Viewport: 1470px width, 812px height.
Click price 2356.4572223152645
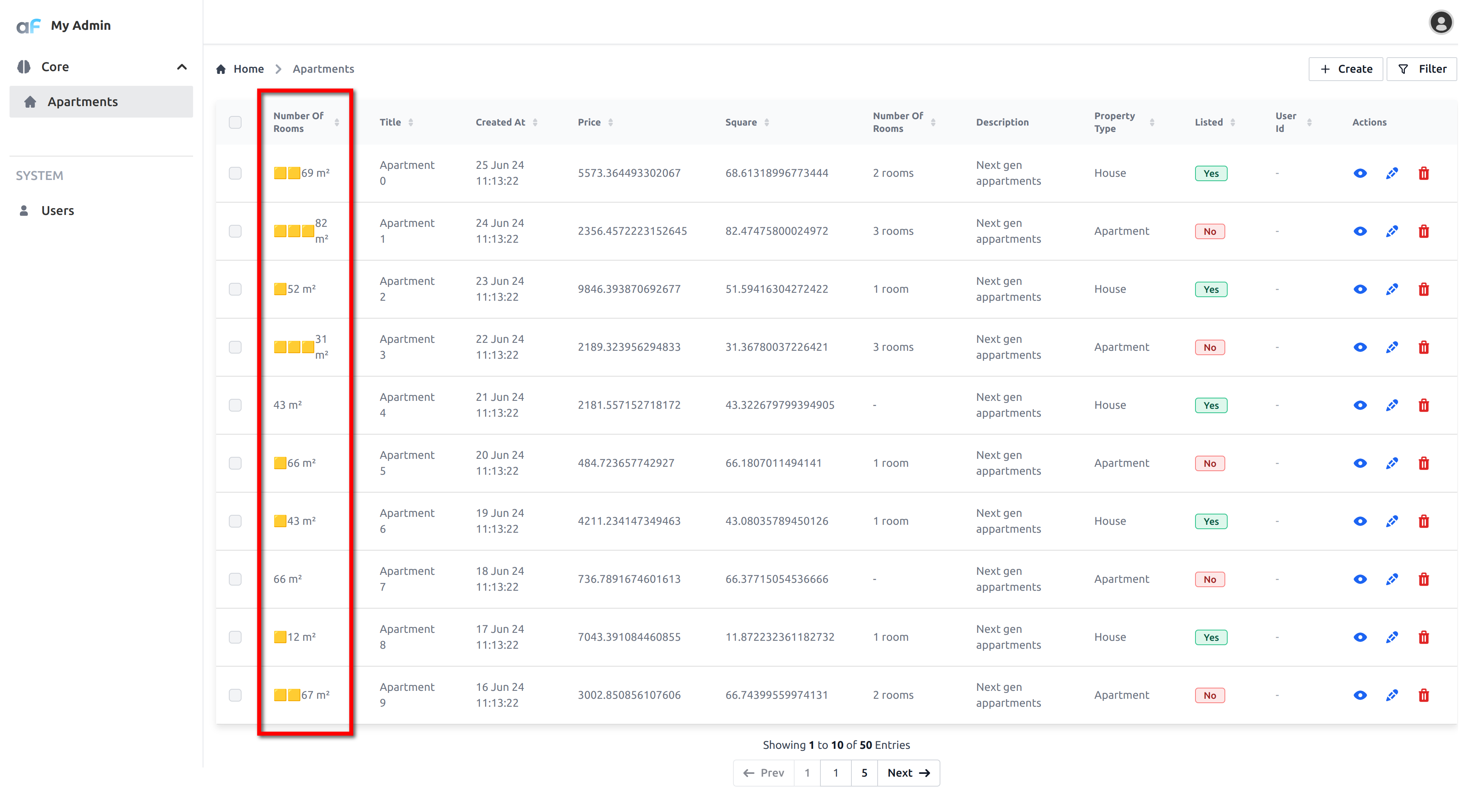(x=632, y=231)
